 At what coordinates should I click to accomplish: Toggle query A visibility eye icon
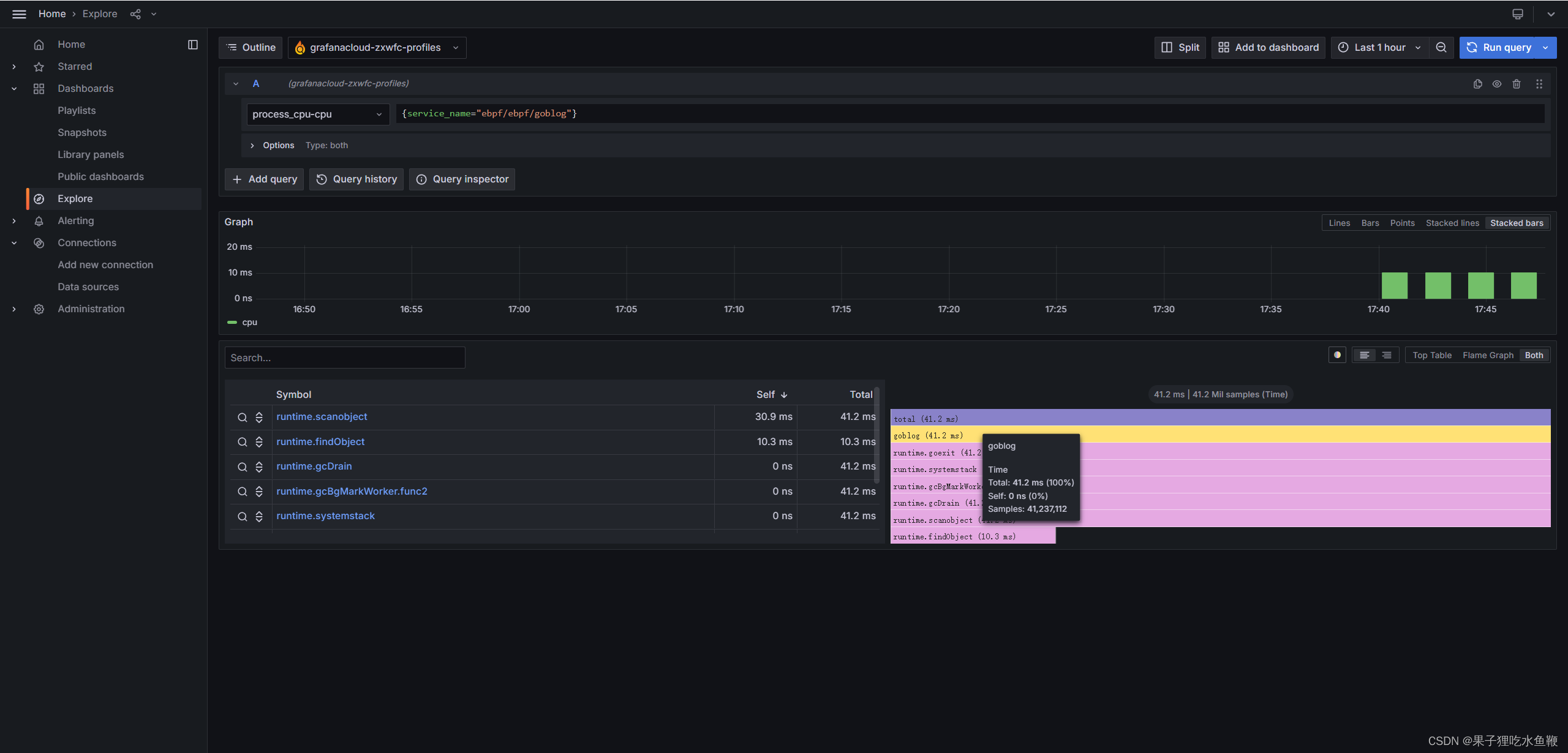point(1497,84)
